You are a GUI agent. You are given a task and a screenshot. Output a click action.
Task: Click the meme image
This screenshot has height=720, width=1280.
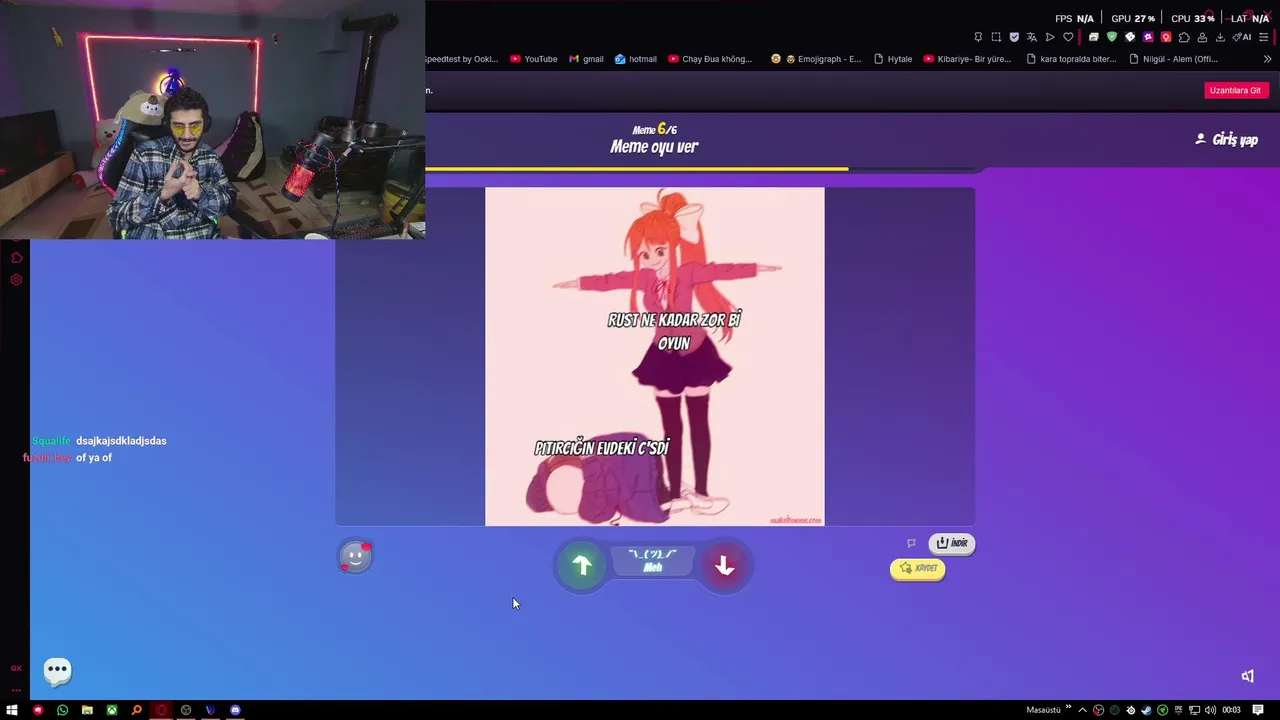pyautogui.click(x=655, y=356)
